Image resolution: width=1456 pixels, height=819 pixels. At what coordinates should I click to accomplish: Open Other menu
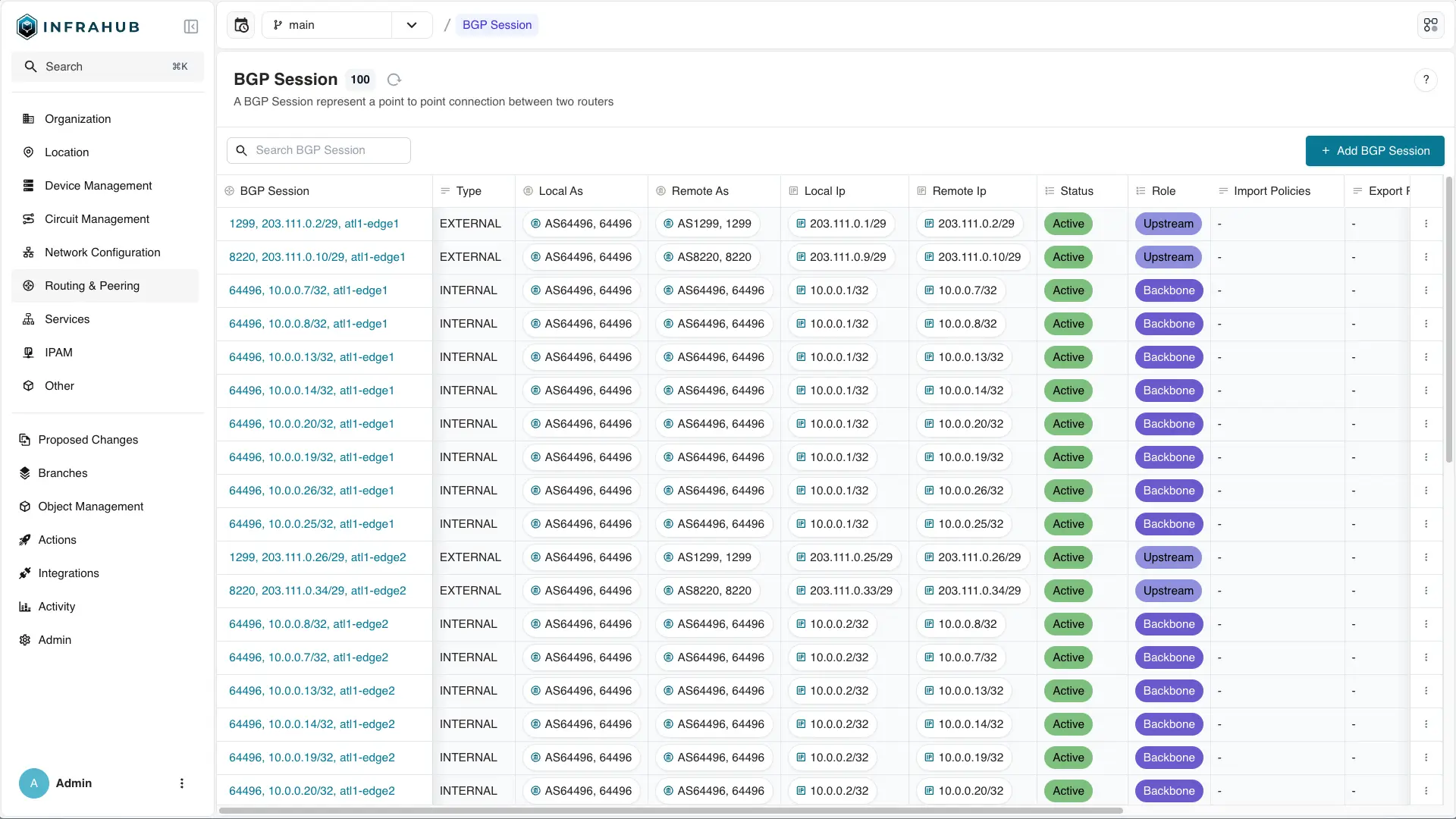coord(105,386)
